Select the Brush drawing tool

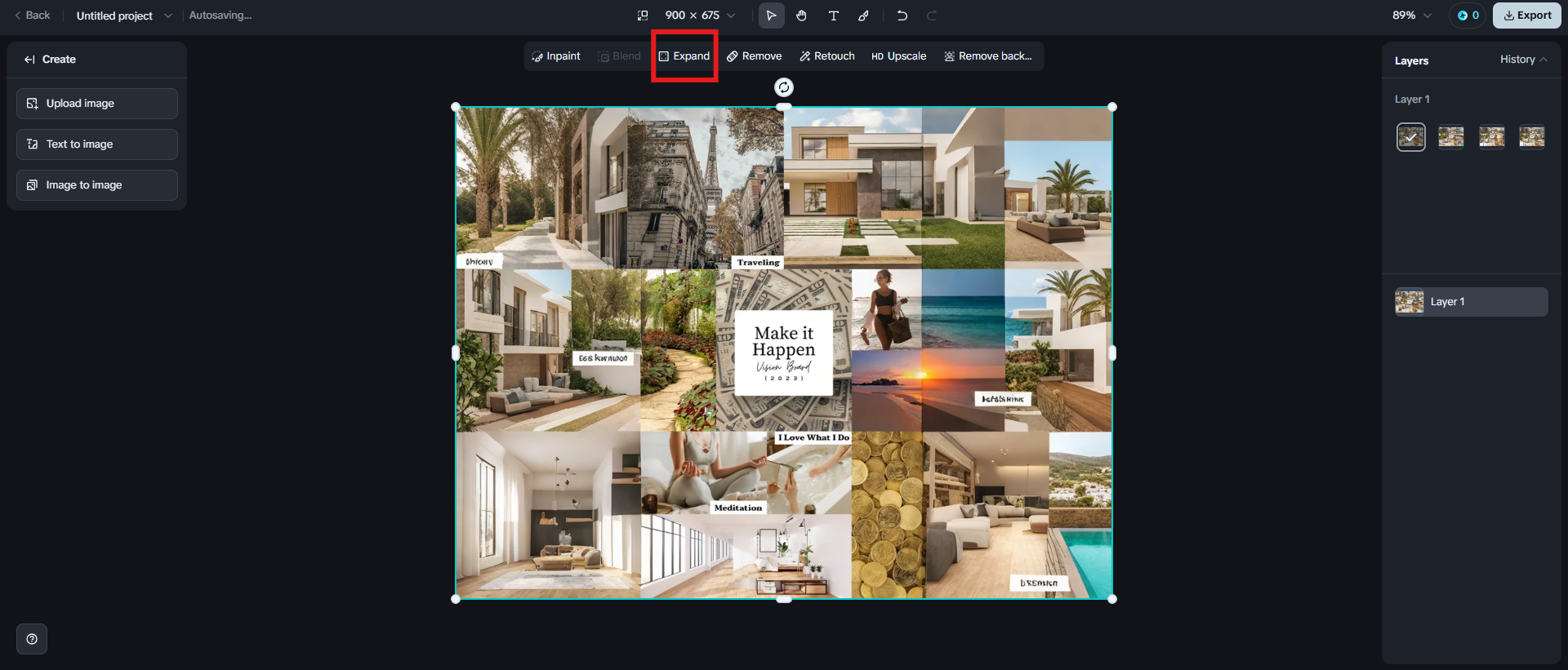(x=863, y=16)
